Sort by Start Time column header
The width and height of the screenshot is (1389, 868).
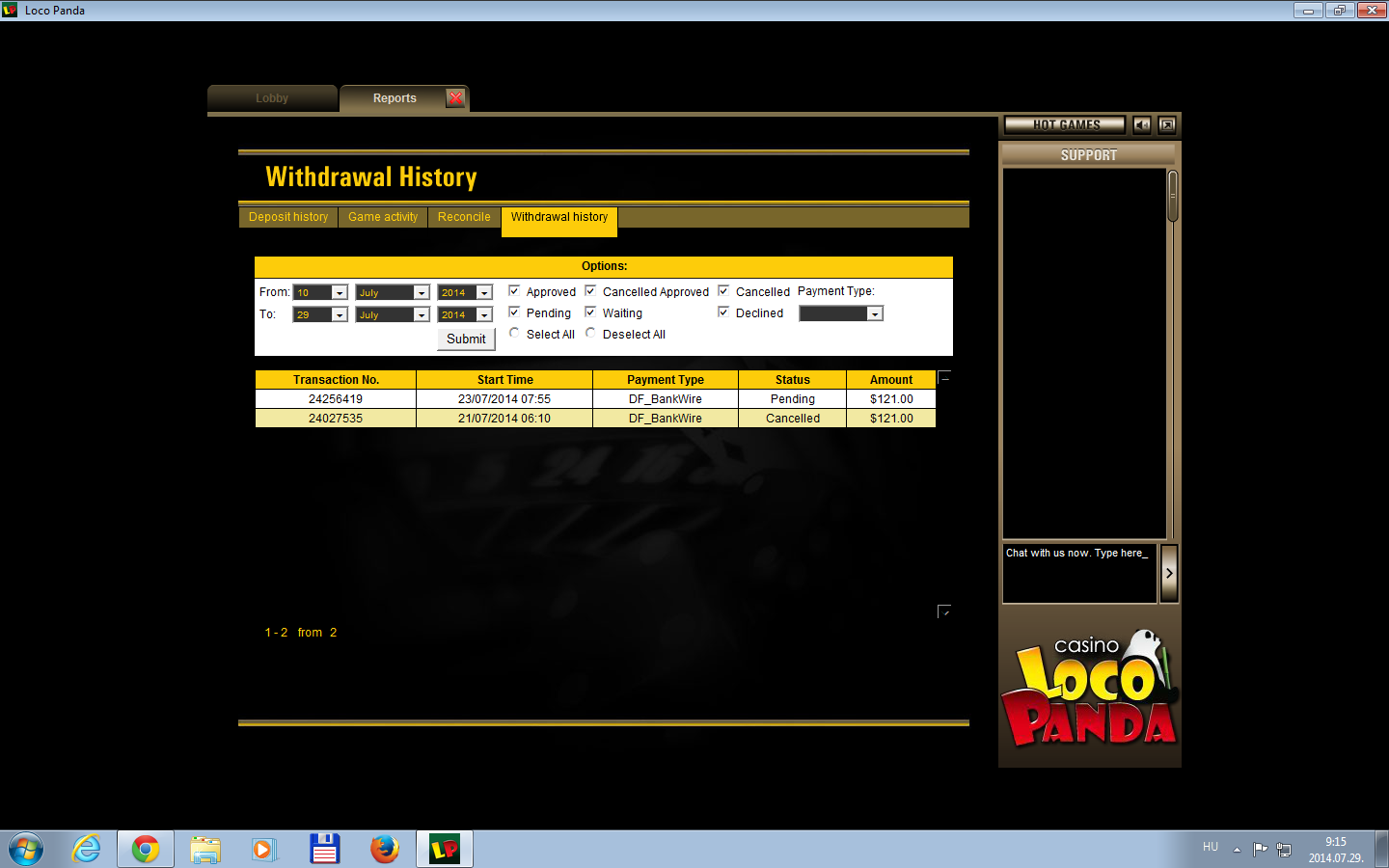tap(504, 380)
